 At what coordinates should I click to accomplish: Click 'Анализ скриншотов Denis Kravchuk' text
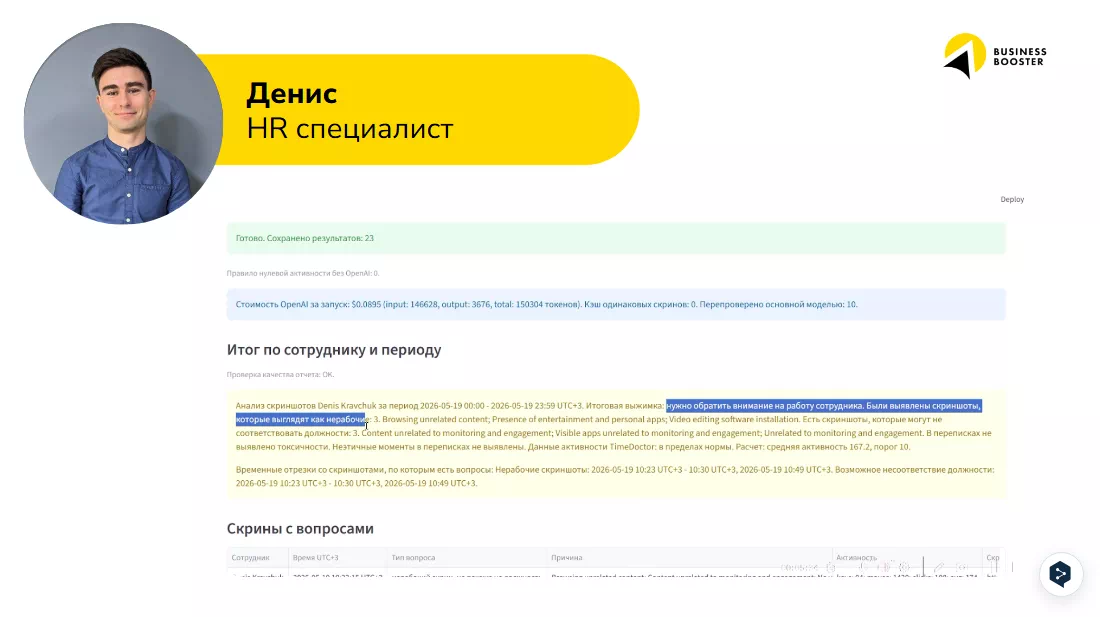pos(306,406)
